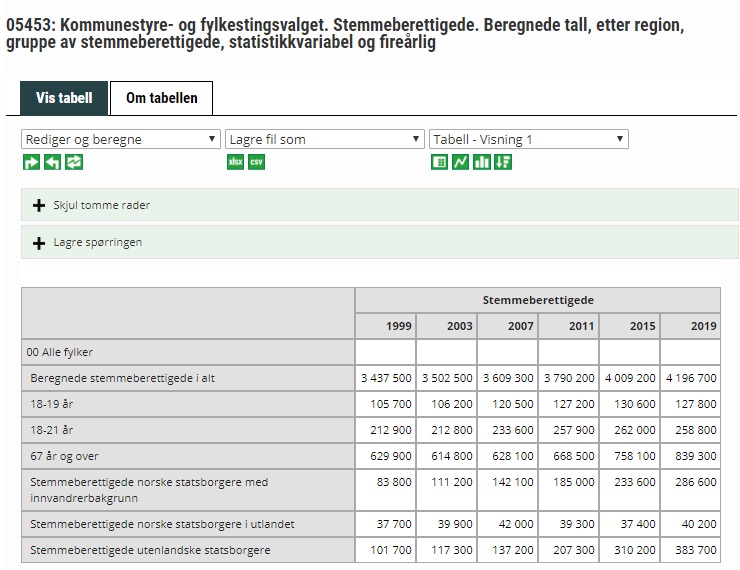This screenshot has width=740, height=570.
Task: Click the '67 år og over' row label
Action: click(64, 456)
